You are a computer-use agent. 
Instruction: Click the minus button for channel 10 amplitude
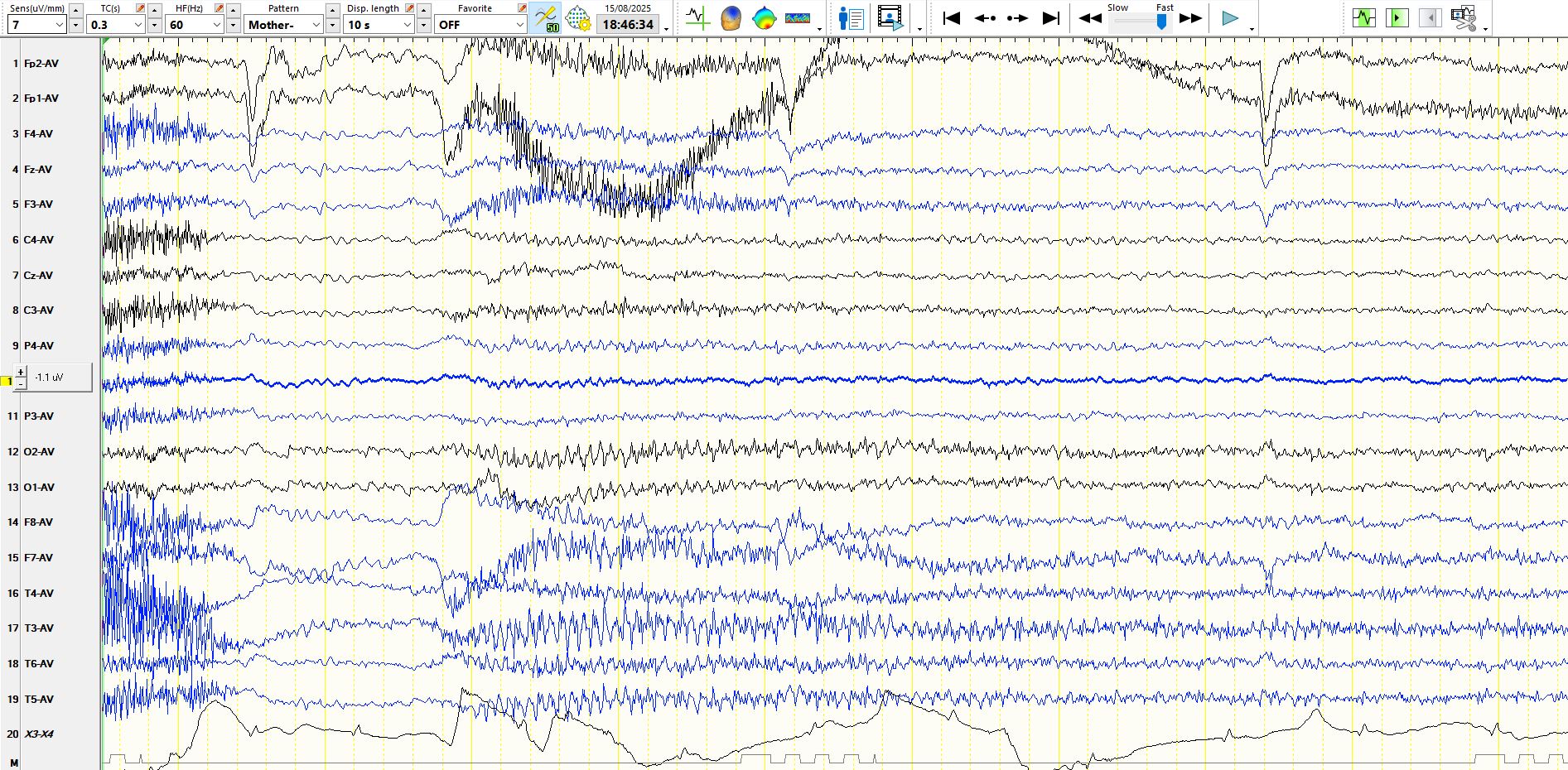tap(21, 383)
